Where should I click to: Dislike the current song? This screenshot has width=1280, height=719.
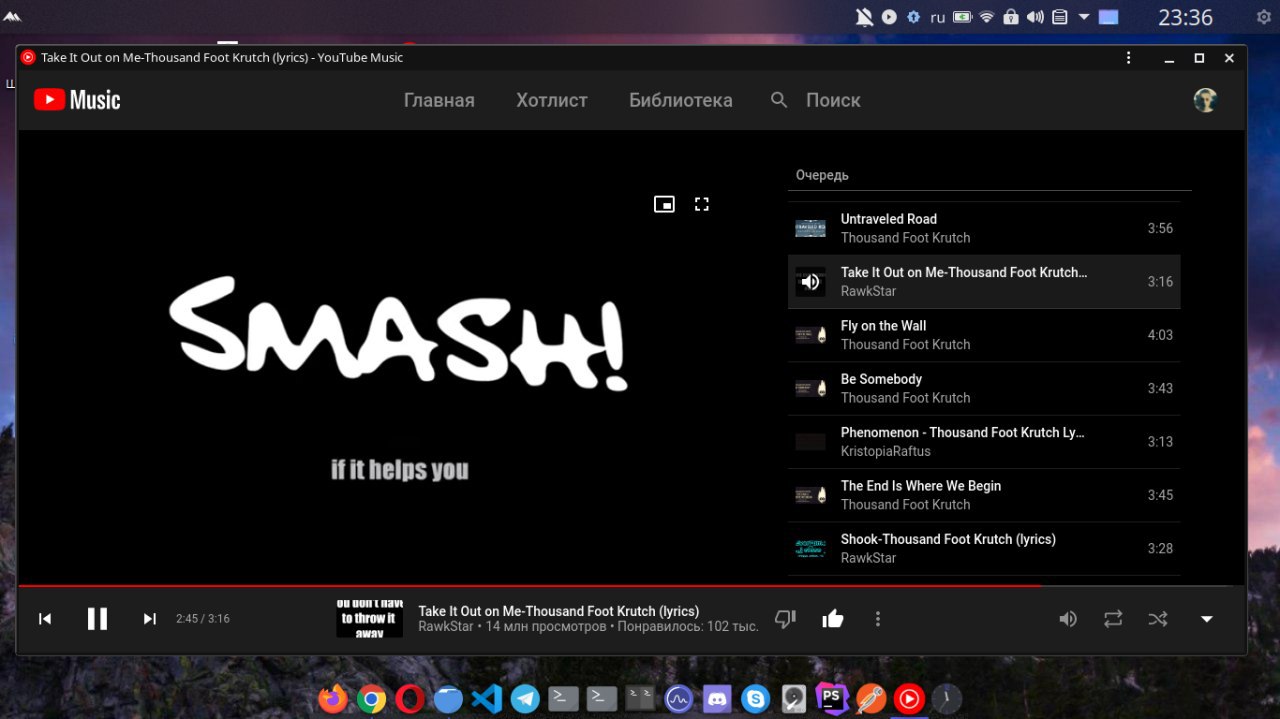tap(785, 619)
